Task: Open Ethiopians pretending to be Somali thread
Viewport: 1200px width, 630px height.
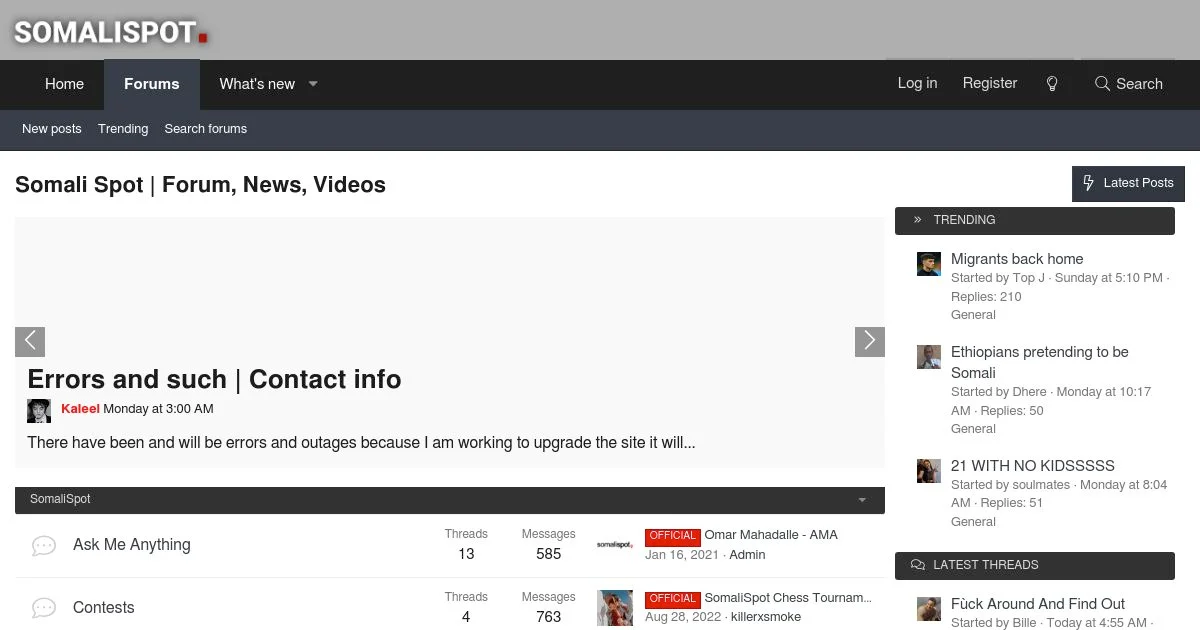Action: (1040, 362)
